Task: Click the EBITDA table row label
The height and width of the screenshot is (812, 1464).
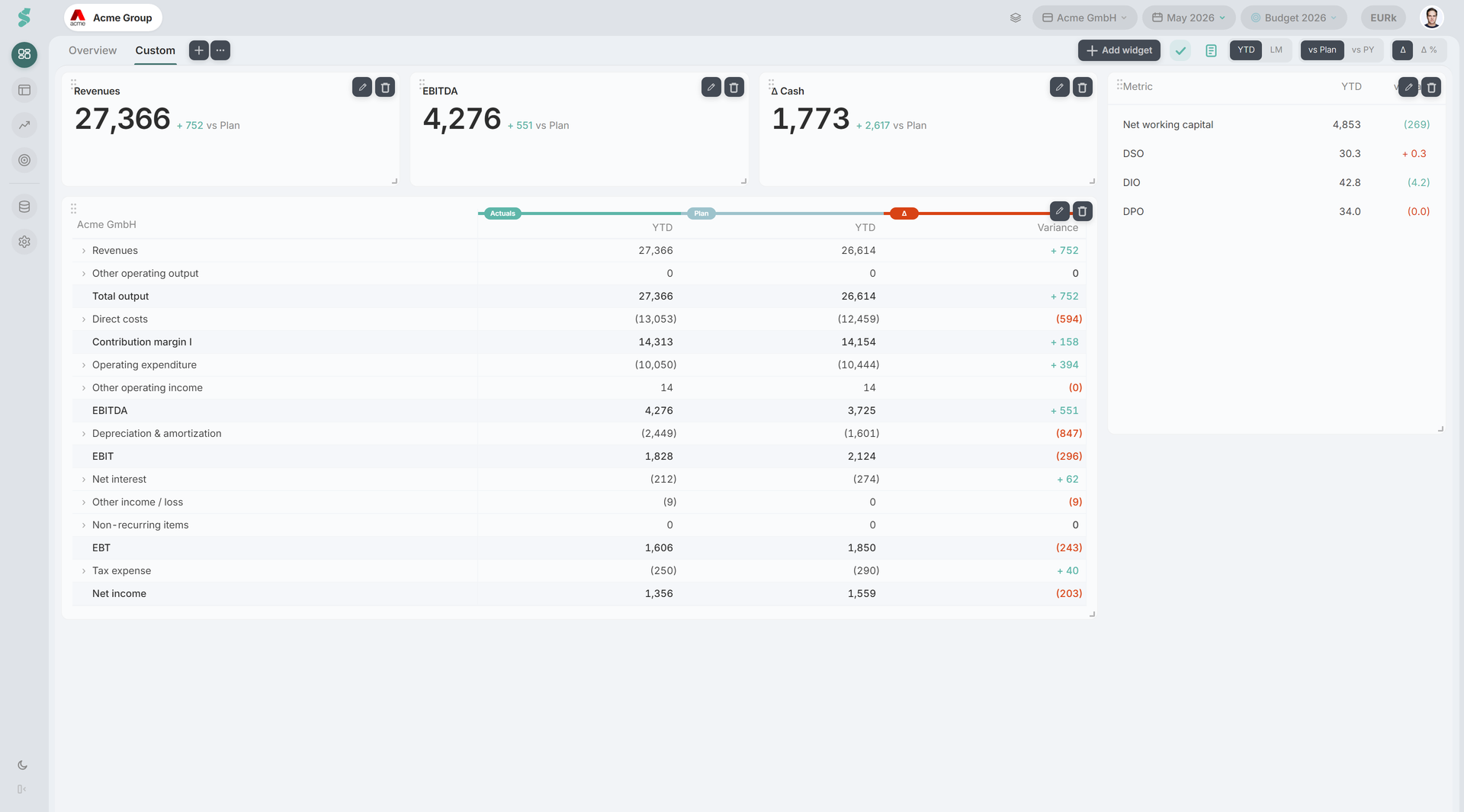Action: point(110,410)
